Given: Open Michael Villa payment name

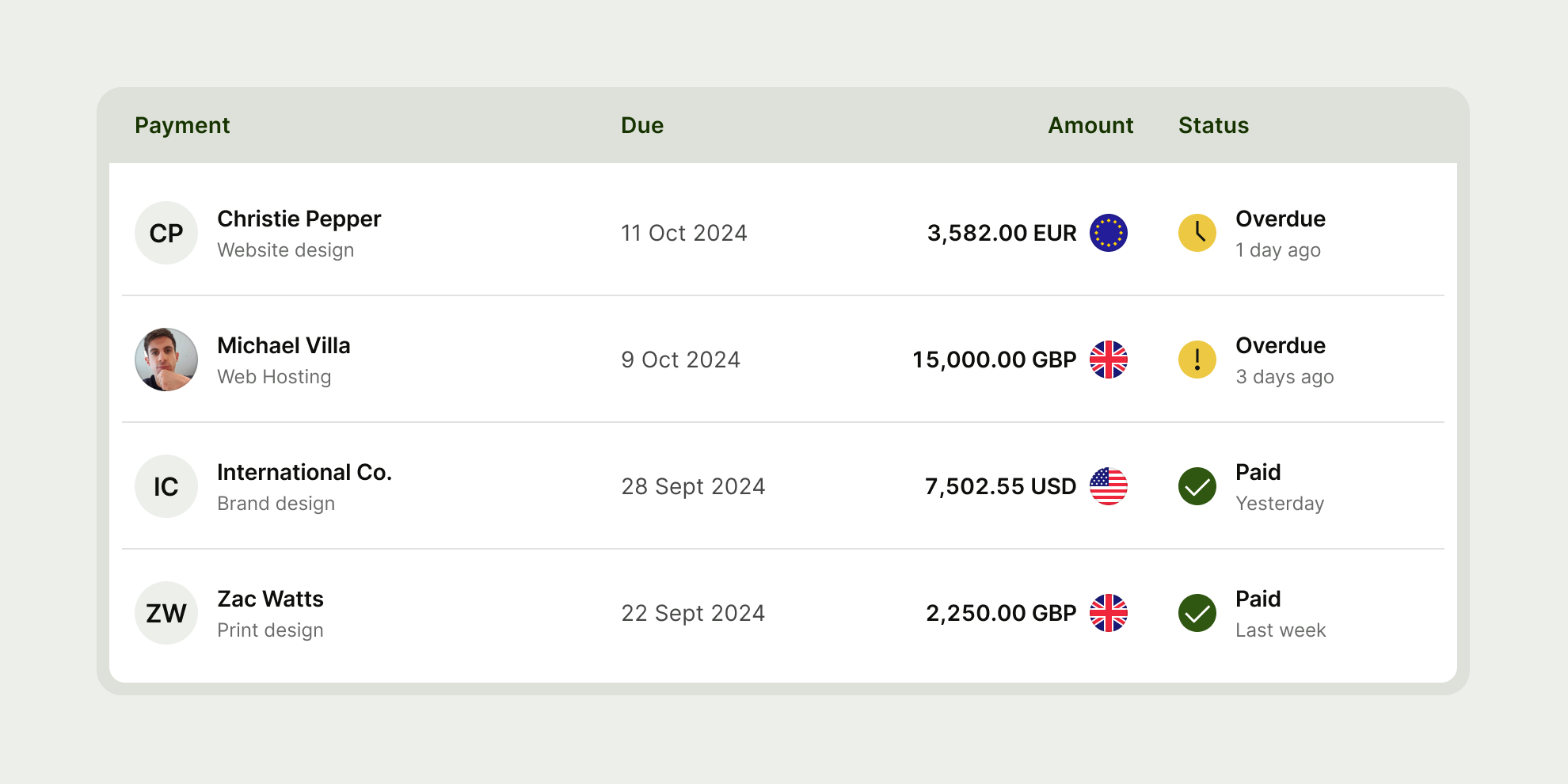Looking at the screenshot, I should point(284,346).
